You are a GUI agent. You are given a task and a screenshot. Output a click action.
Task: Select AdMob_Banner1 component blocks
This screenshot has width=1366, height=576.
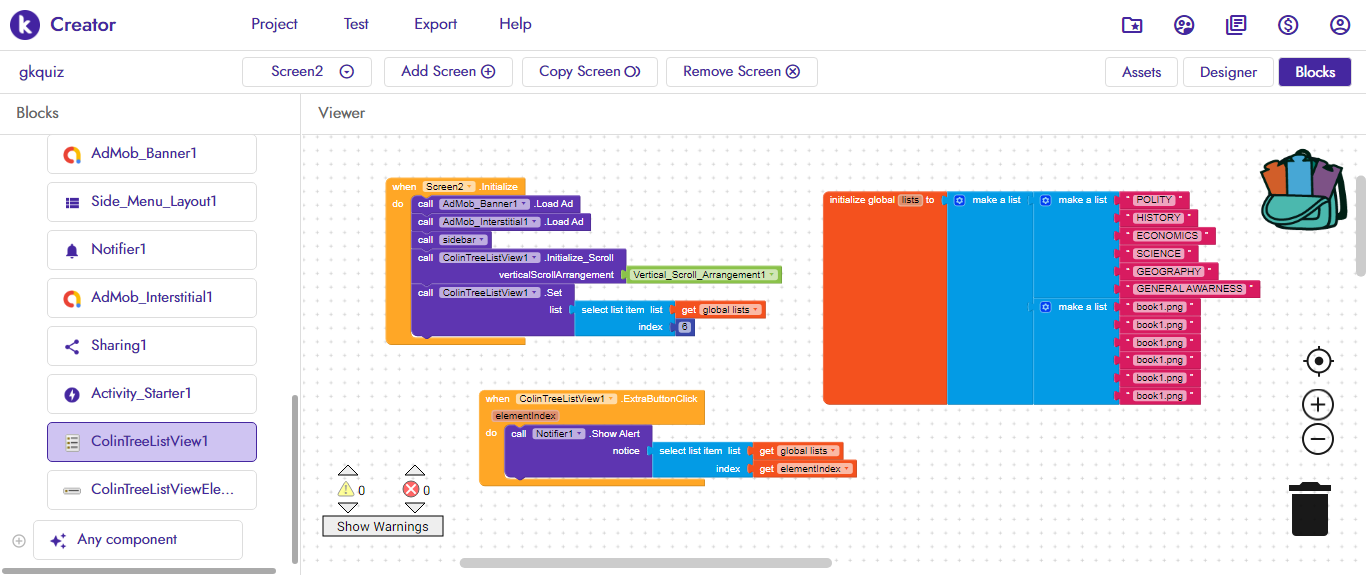point(152,154)
